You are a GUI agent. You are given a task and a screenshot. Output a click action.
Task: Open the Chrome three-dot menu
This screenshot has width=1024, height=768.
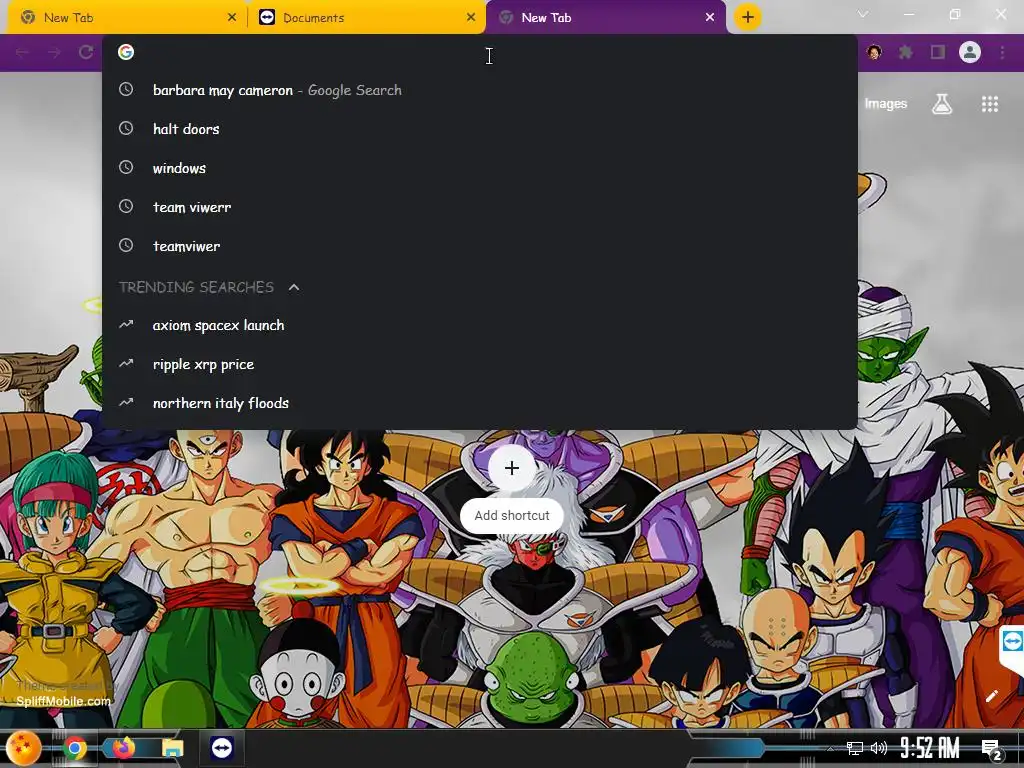pyautogui.click(x=1002, y=52)
